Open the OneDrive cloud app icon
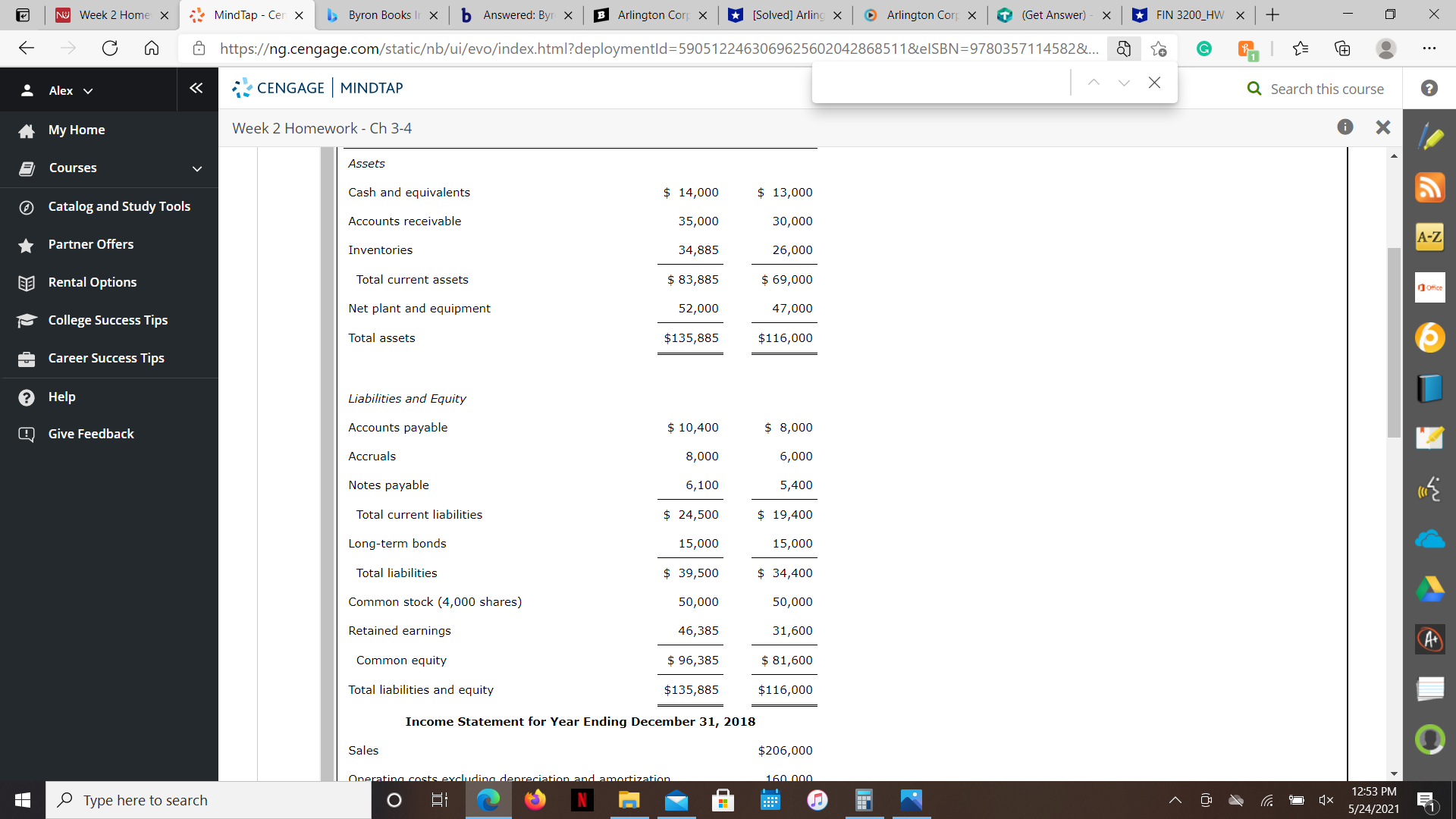This screenshot has width=1456, height=819. click(1430, 539)
